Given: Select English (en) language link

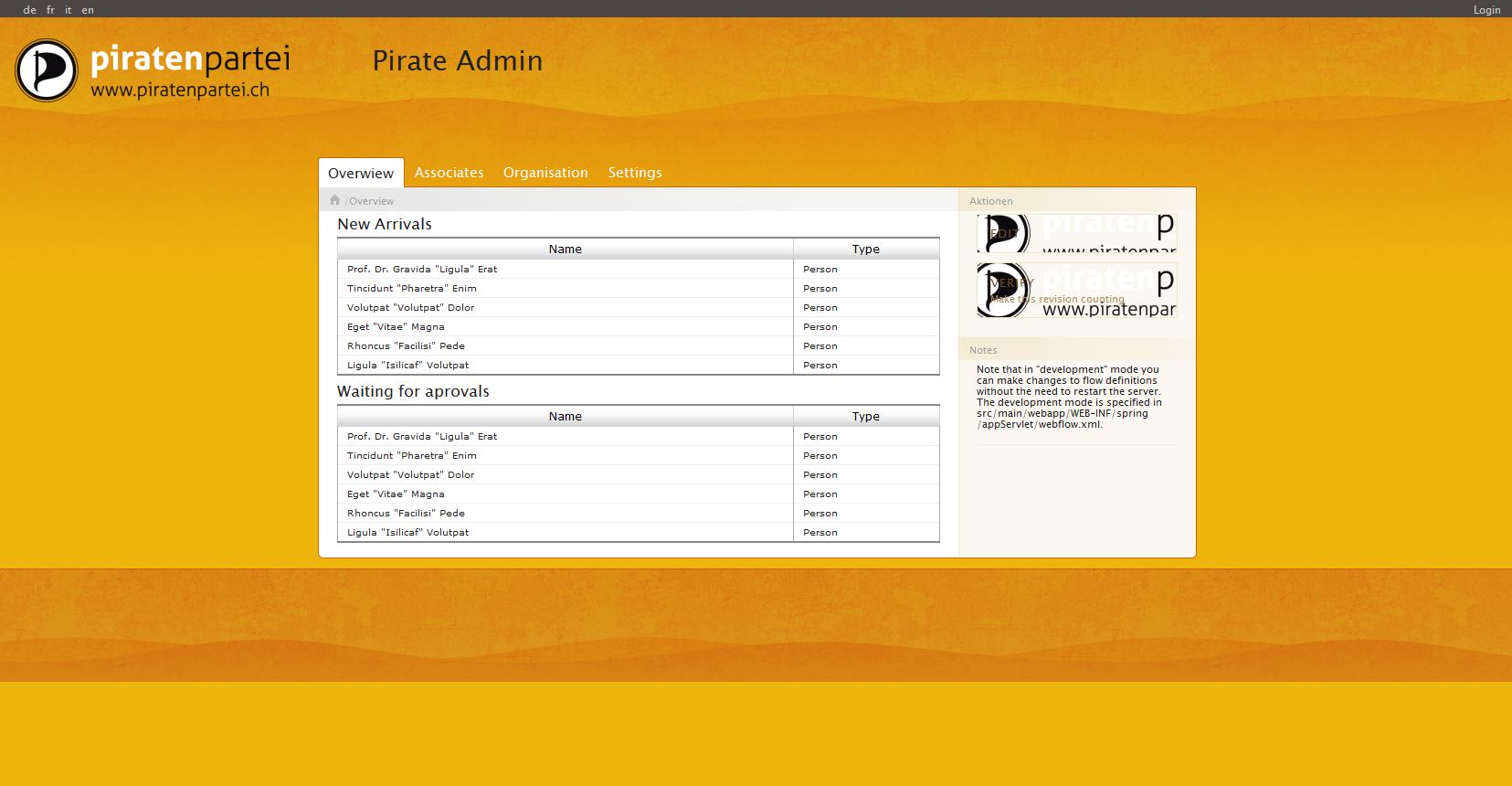Looking at the screenshot, I should 88,10.
